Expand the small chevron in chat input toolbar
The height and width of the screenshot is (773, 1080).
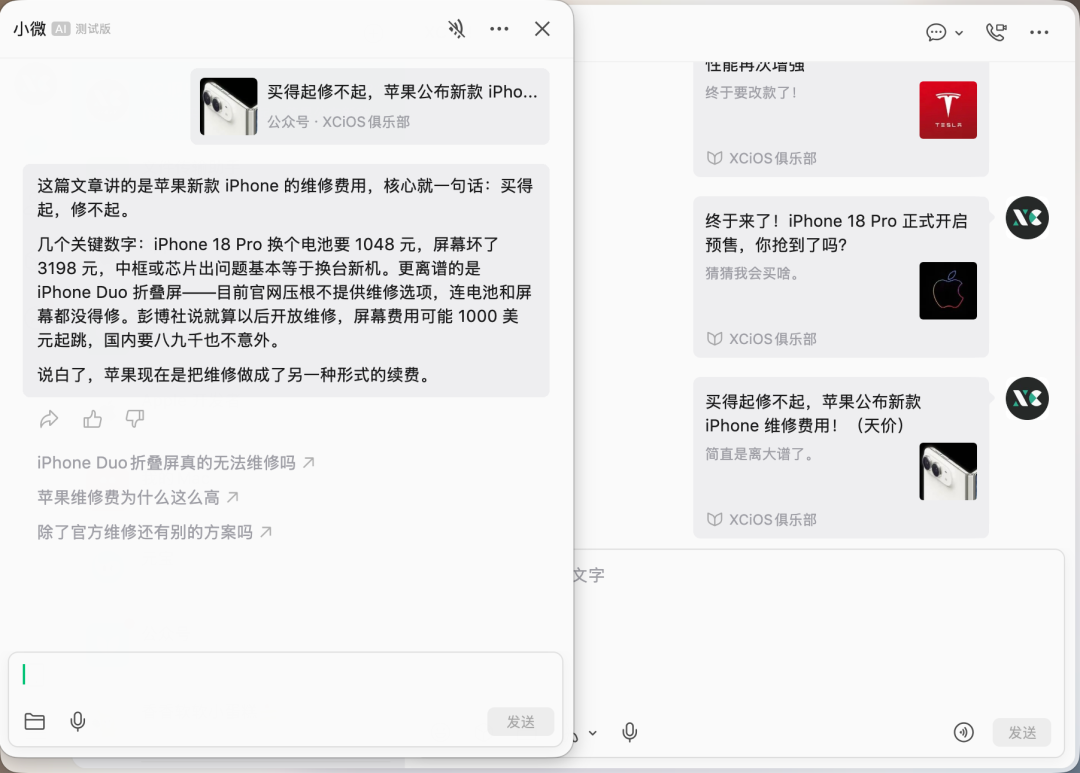[592, 733]
